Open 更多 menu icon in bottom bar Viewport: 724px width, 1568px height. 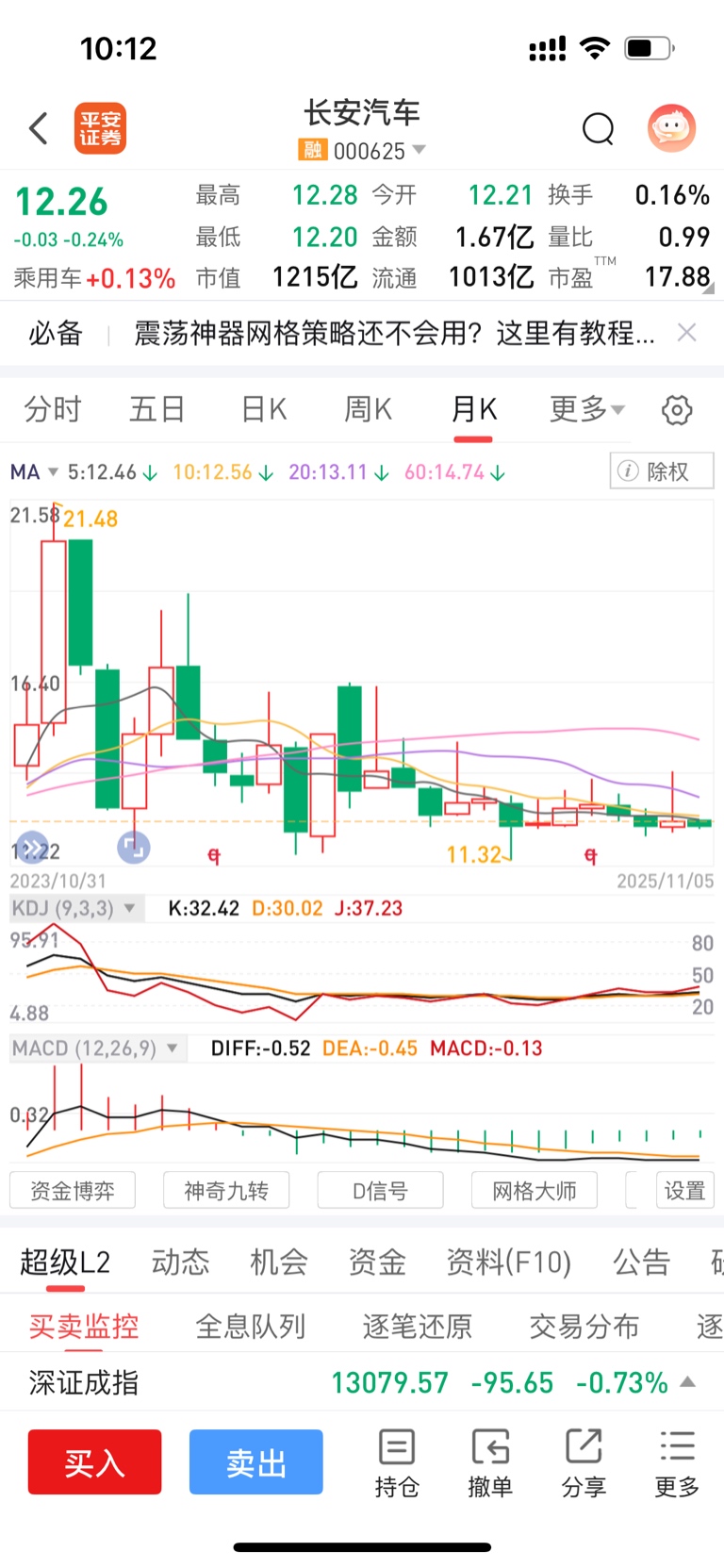pos(677,1463)
